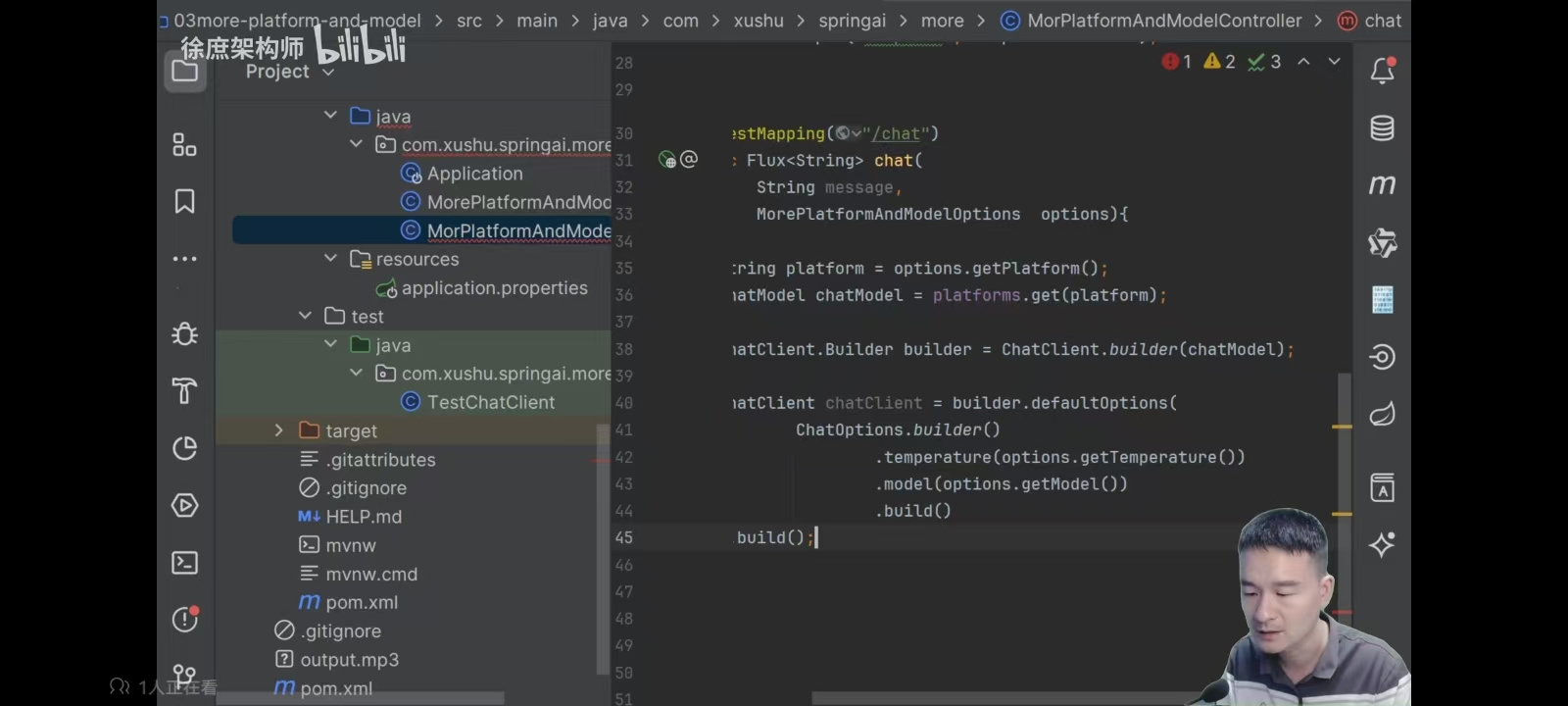Open the Notifications bell icon
The height and width of the screenshot is (706, 1568).
1383,71
